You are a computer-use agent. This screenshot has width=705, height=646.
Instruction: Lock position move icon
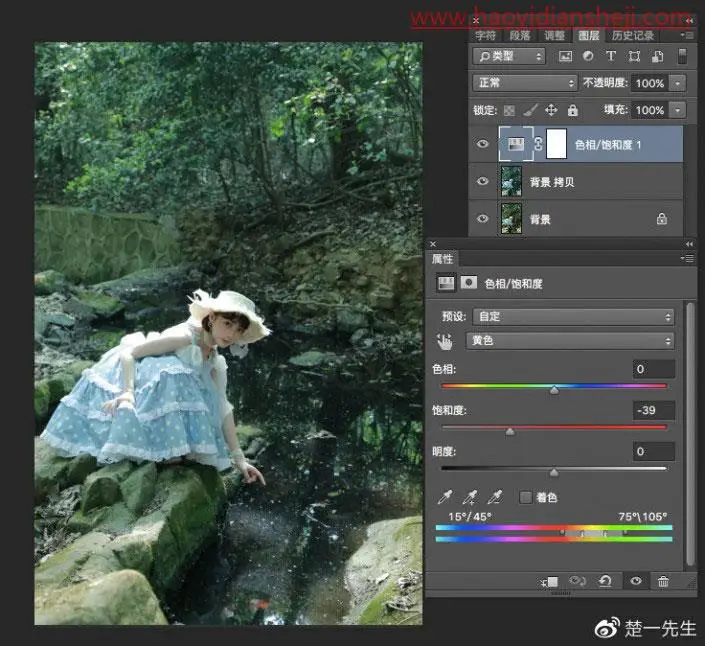pyautogui.click(x=551, y=110)
